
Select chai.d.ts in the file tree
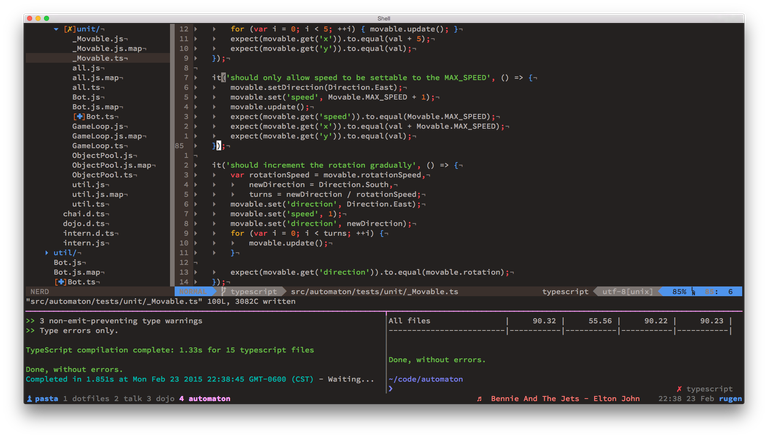[86, 213]
